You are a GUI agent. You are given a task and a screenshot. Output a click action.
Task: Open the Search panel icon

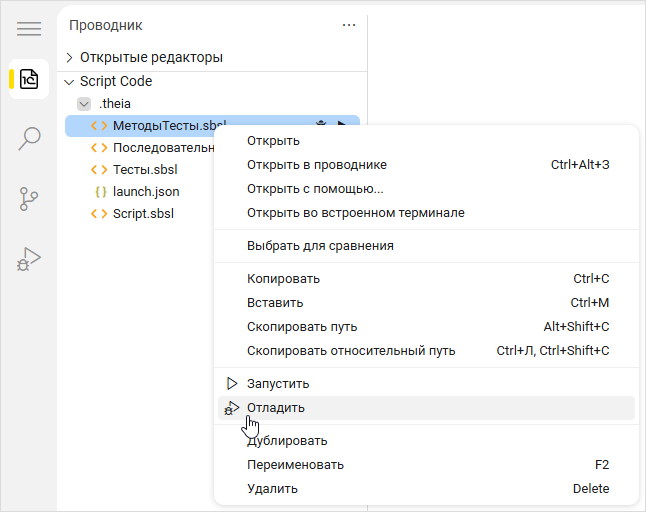point(28,138)
